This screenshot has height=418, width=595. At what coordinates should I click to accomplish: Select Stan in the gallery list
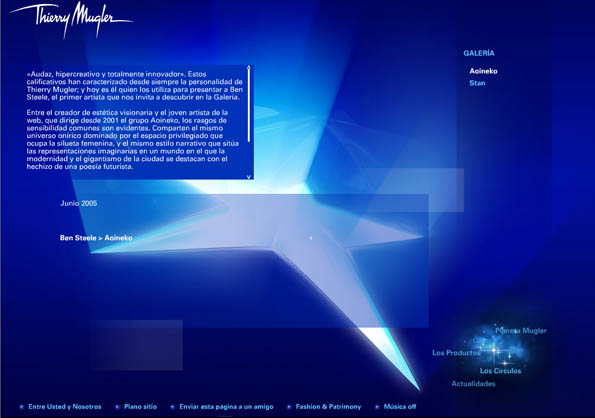pos(477,83)
